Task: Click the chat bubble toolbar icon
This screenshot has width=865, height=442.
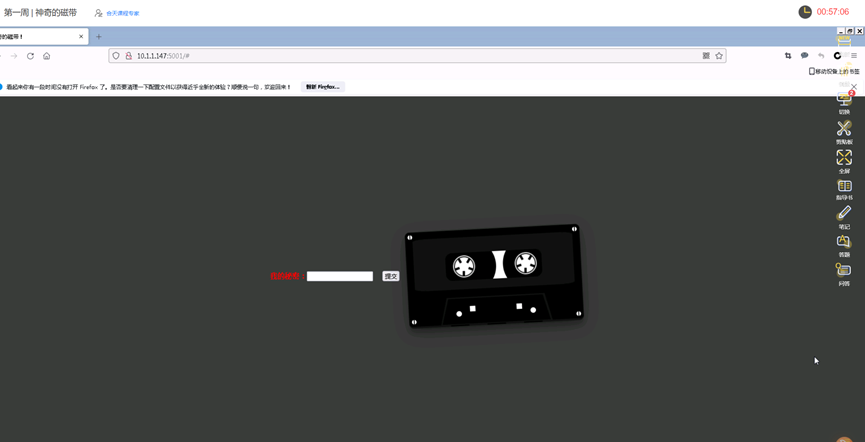Action: pyautogui.click(x=804, y=56)
